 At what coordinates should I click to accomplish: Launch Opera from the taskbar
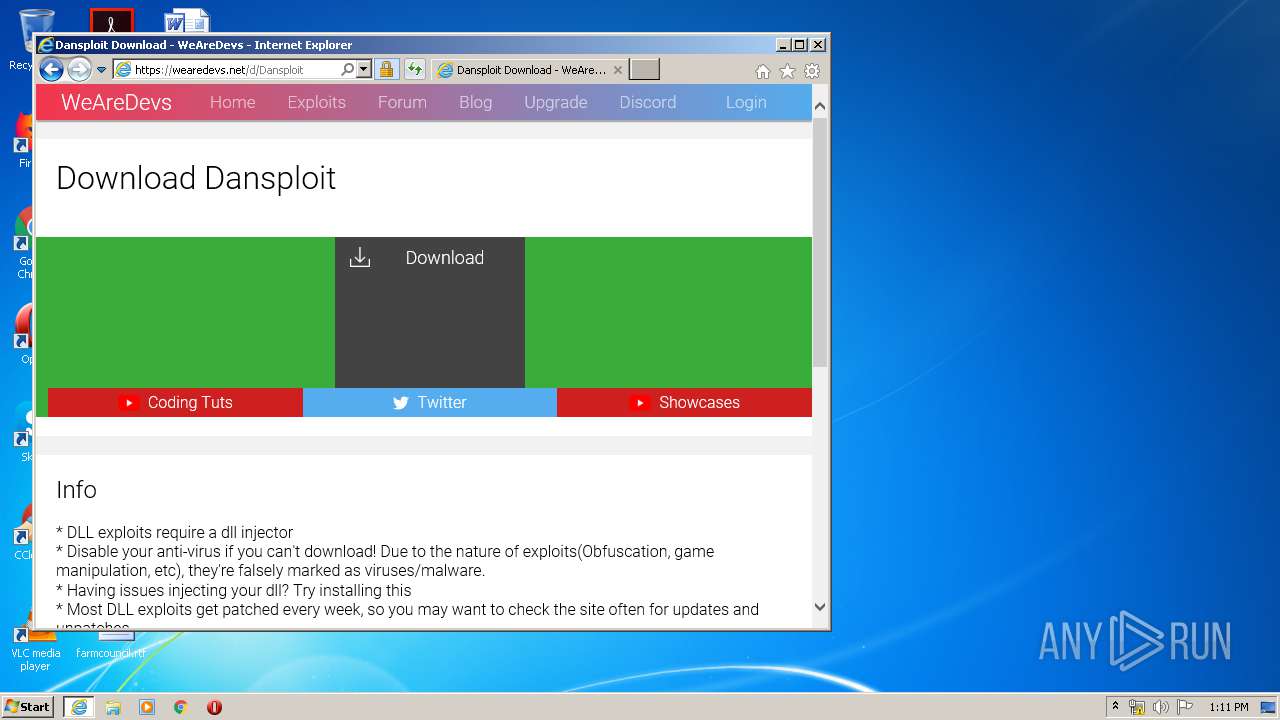click(x=214, y=707)
